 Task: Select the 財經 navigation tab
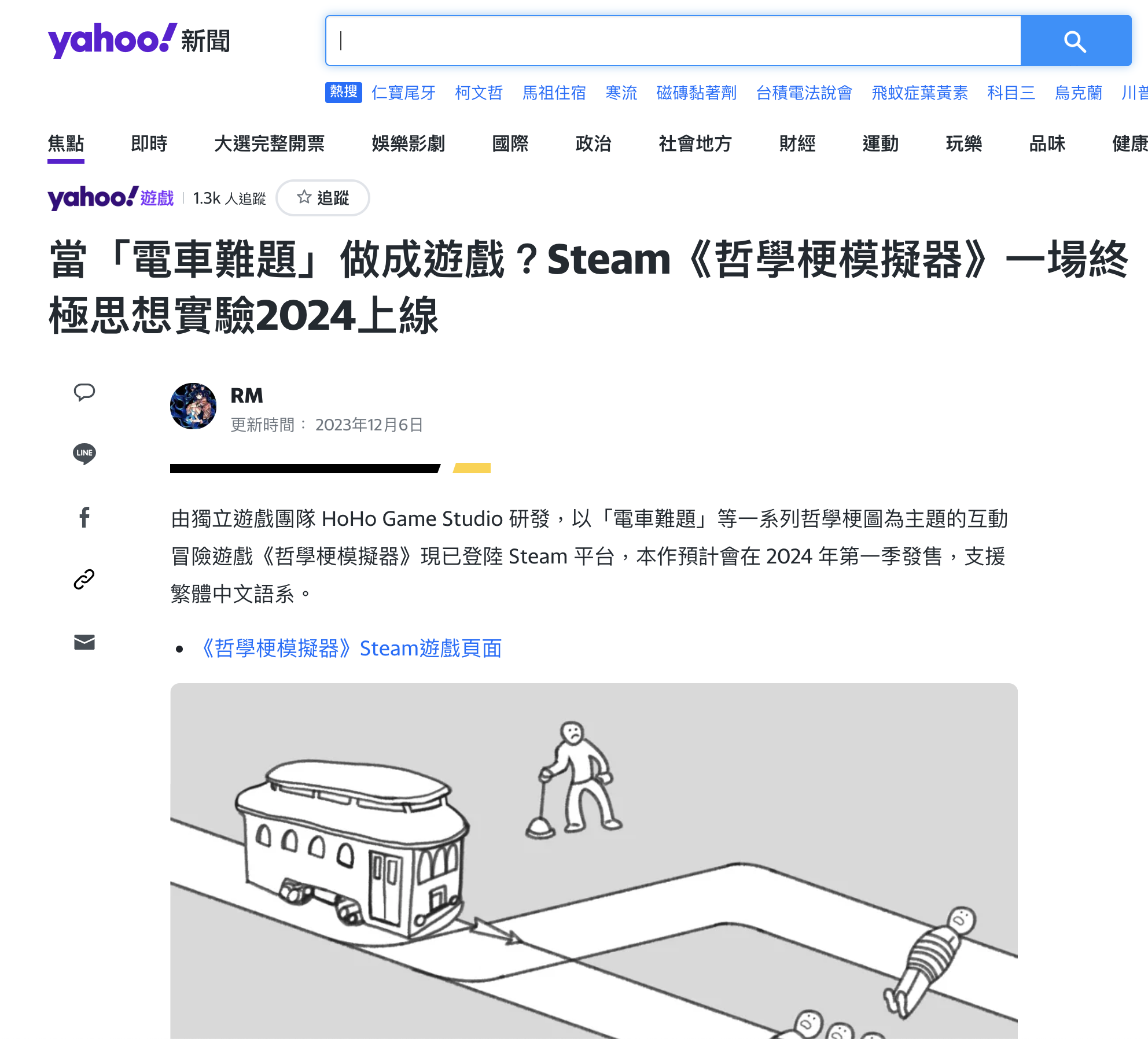(797, 143)
